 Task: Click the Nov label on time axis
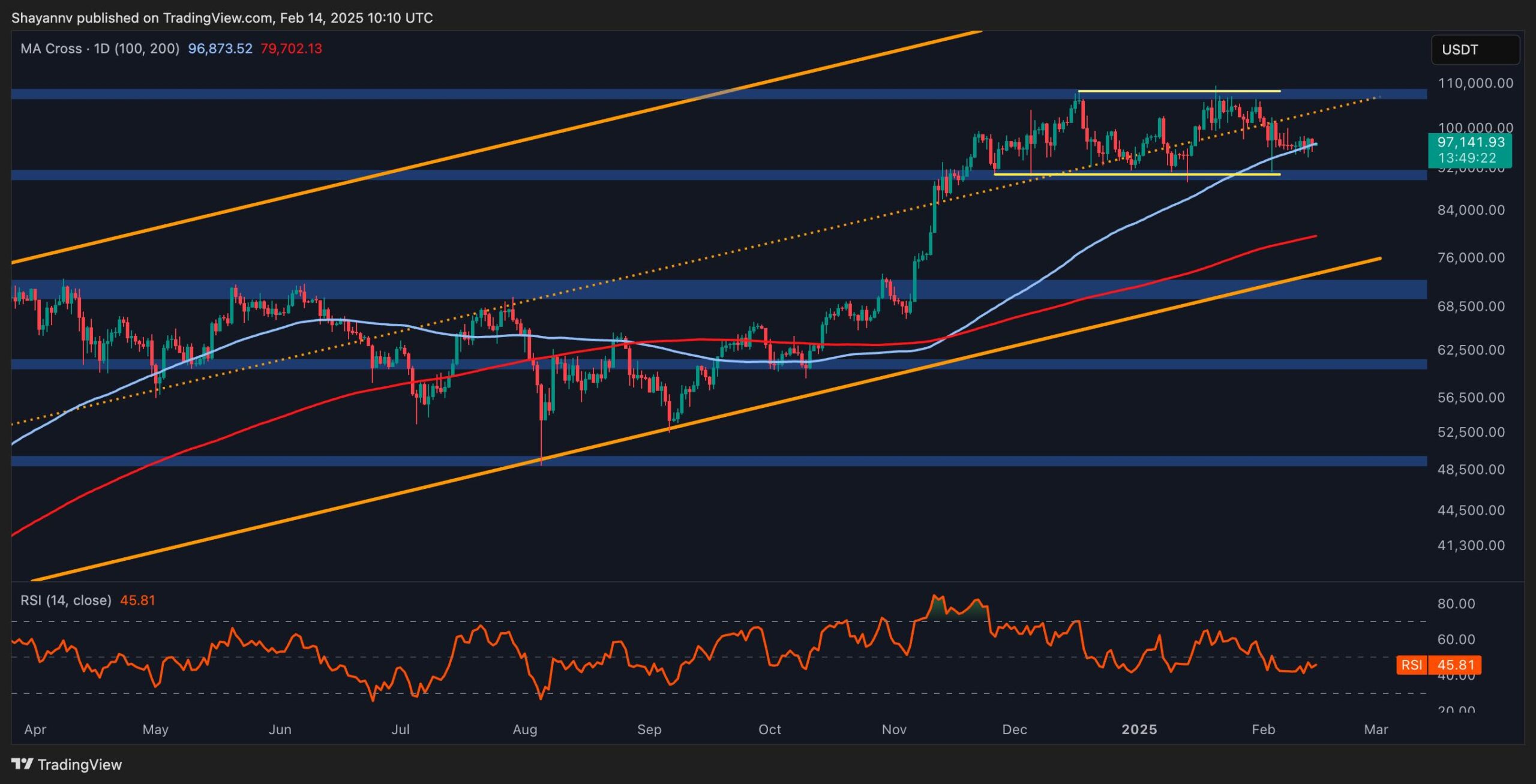[x=893, y=729]
